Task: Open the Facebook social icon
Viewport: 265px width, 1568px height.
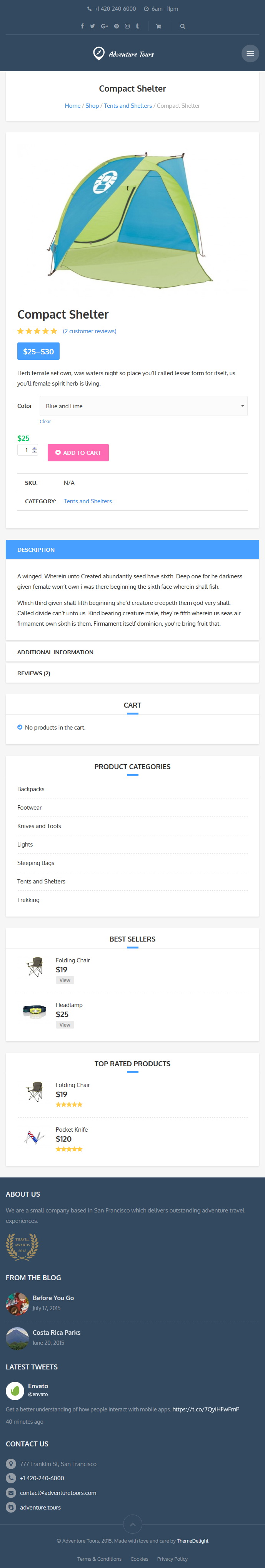Action: coord(82,26)
